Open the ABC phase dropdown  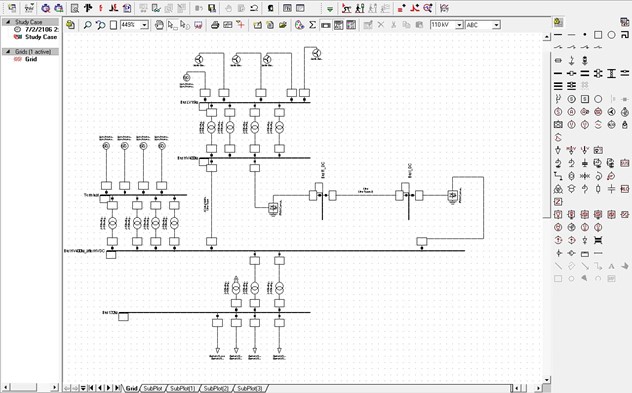[x=496, y=25]
